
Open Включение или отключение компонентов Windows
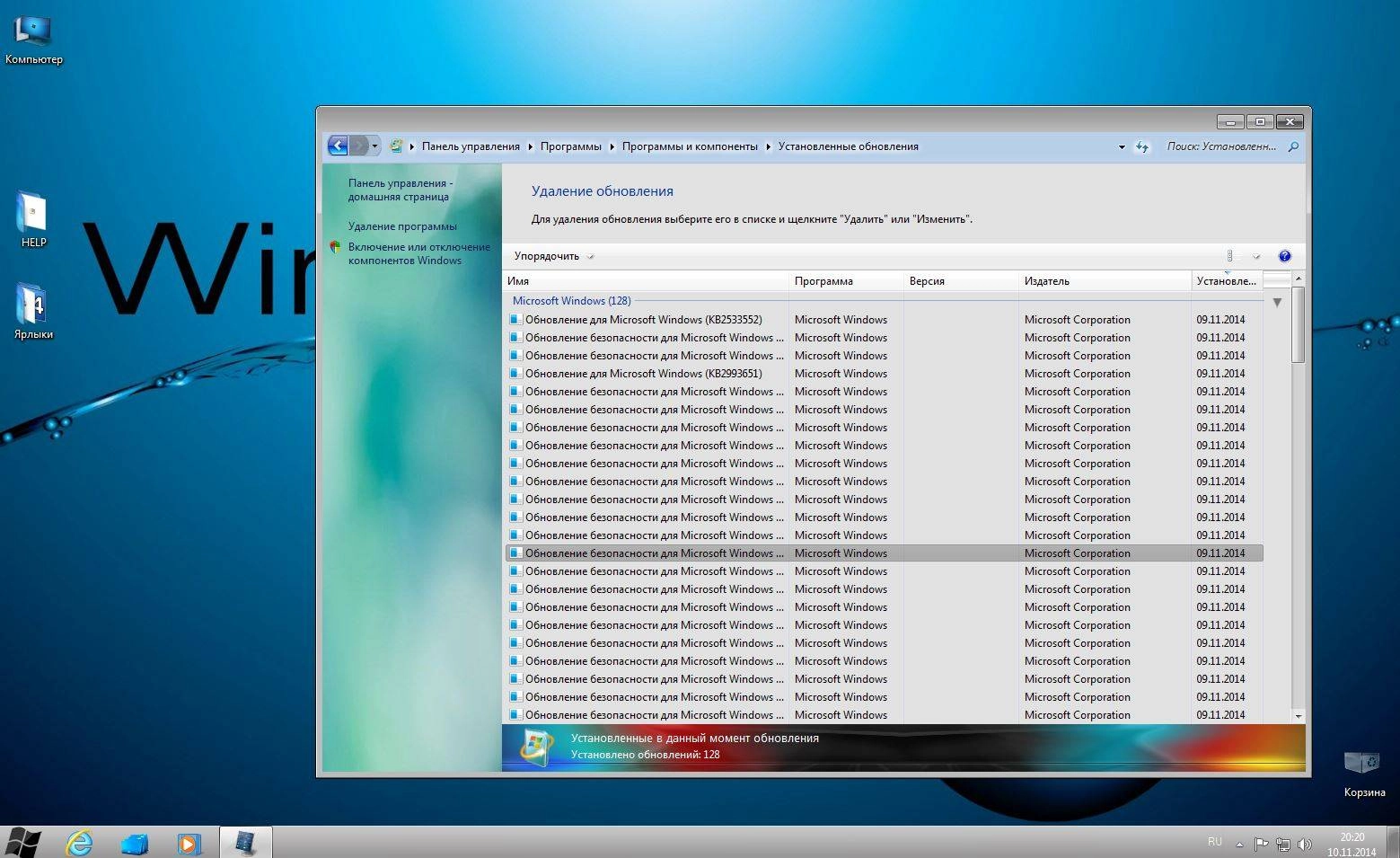point(418,253)
